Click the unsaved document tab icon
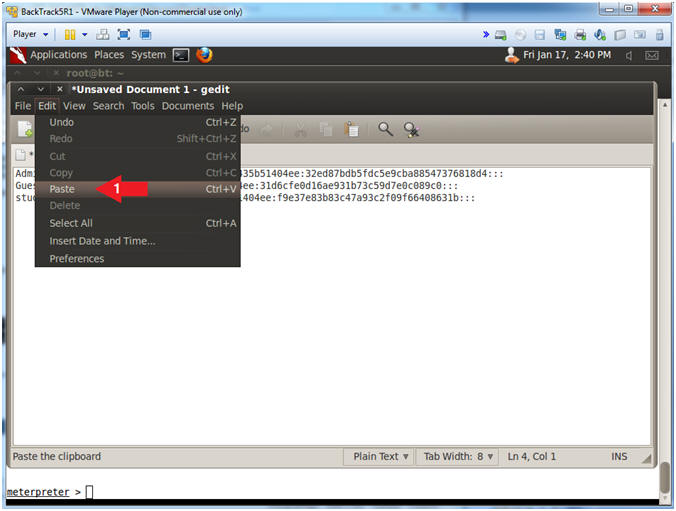The width and height of the screenshot is (676, 511). pyautogui.click(x=21, y=155)
